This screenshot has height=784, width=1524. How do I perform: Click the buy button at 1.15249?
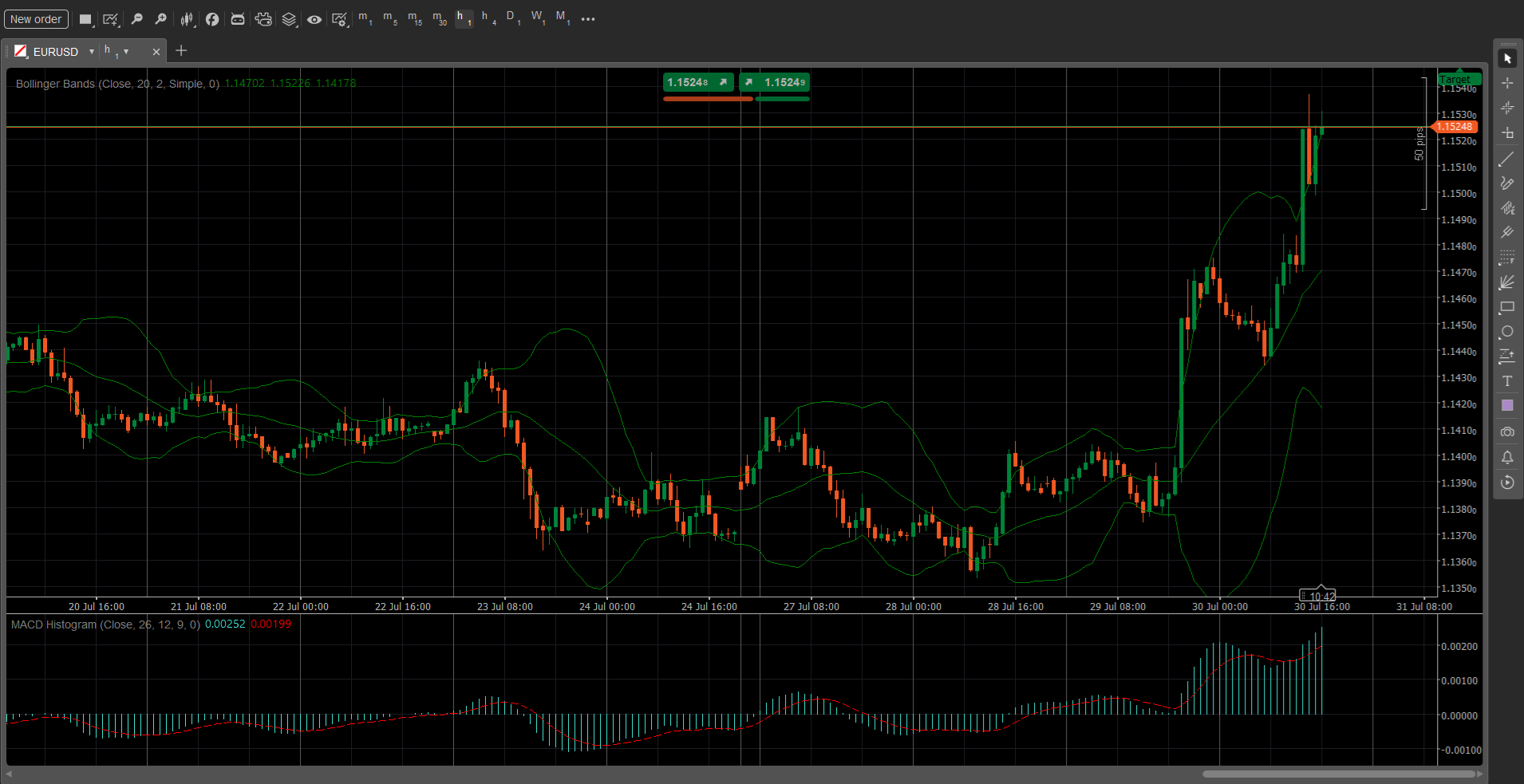774,82
